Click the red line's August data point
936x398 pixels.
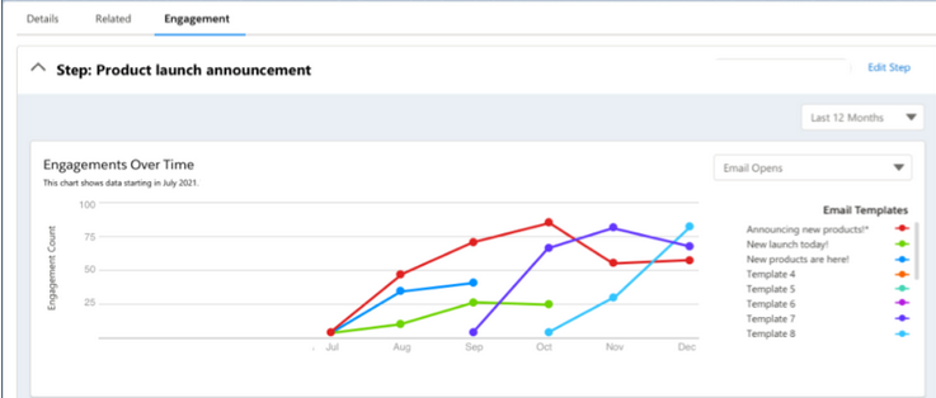[x=401, y=274]
